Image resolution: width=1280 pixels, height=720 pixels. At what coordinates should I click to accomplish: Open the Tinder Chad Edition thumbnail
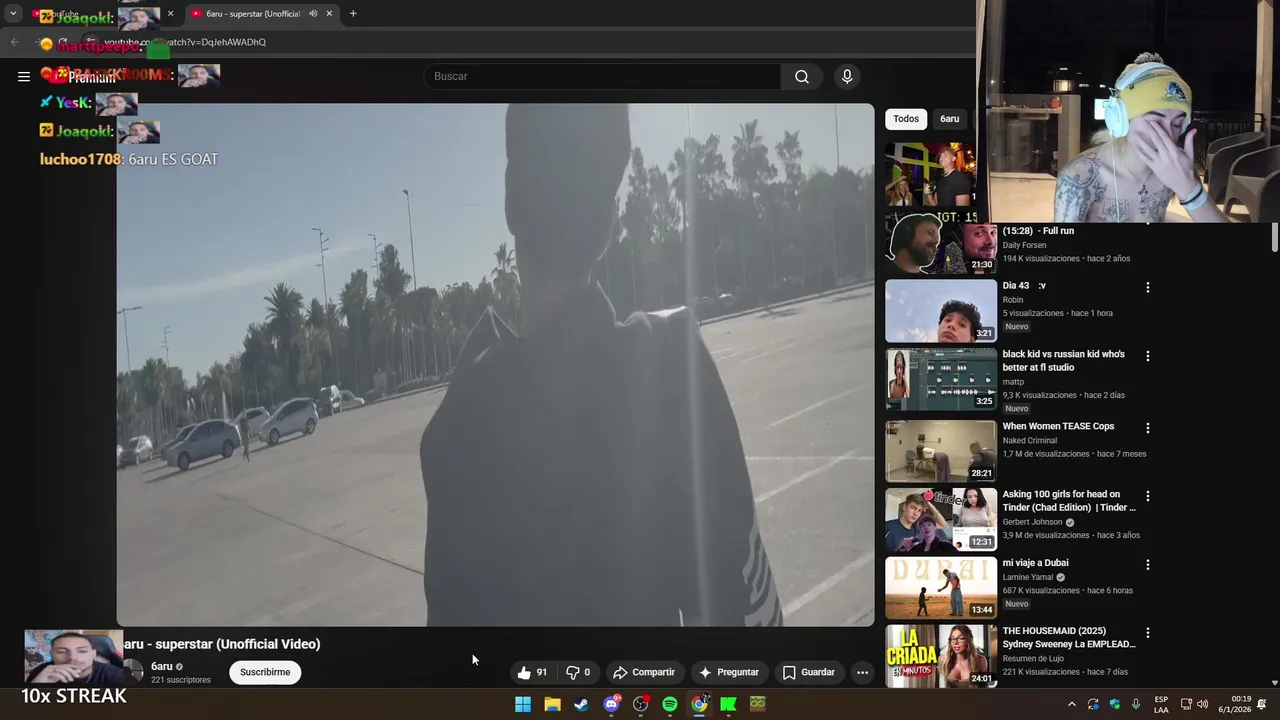(941, 519)
